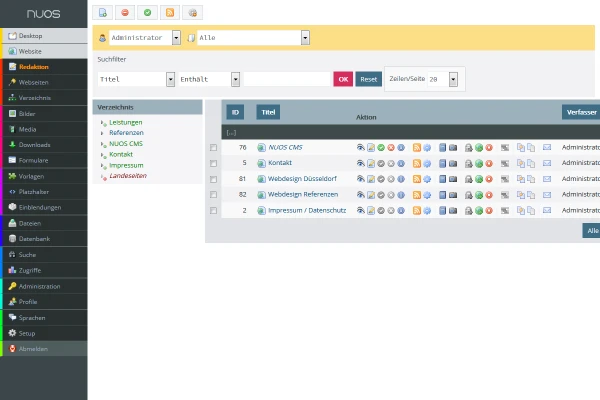Screen dimensions: 600x400
Task: Select Bilder in the sidebar
Action: [x=45, y=114]
